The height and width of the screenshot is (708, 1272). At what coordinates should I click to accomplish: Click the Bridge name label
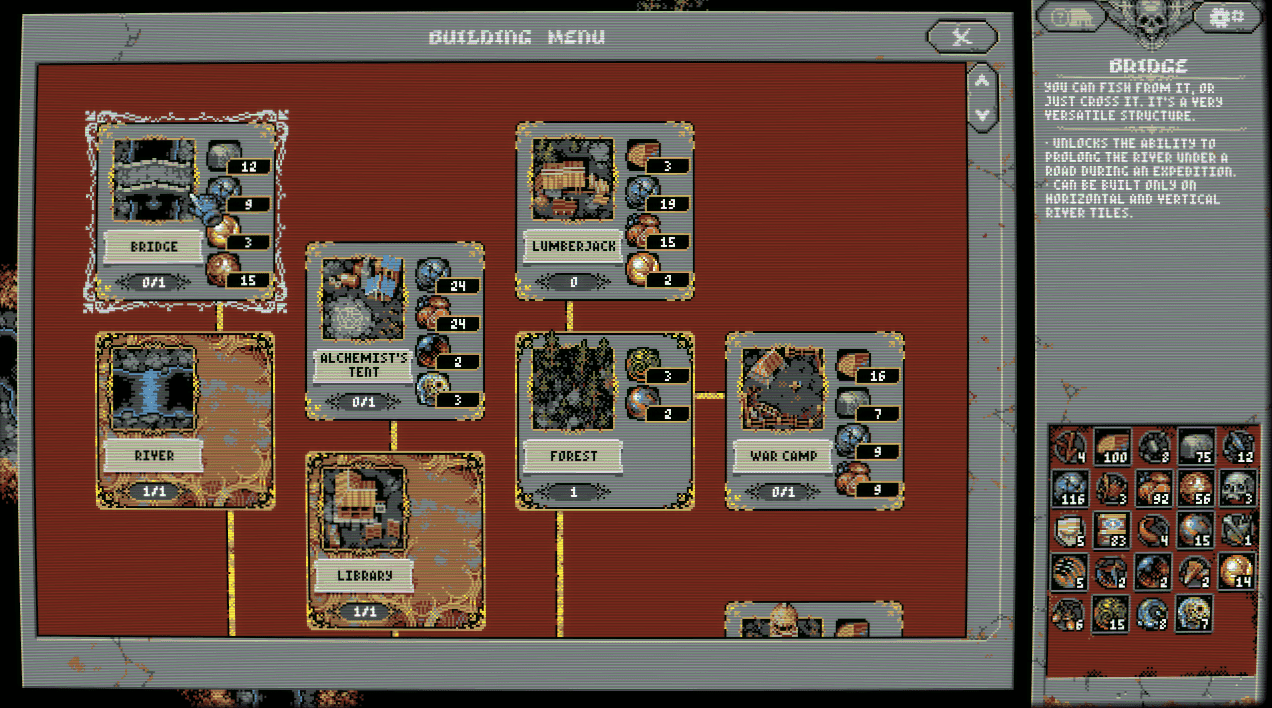[153, 246]
